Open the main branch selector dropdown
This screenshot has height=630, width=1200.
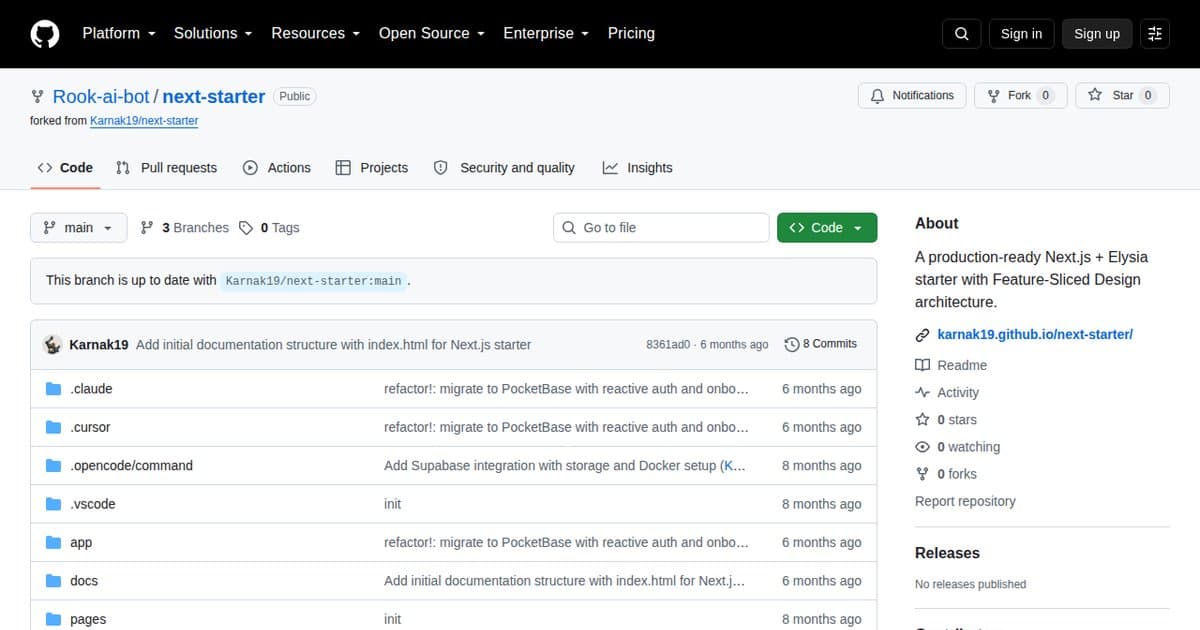79,228
